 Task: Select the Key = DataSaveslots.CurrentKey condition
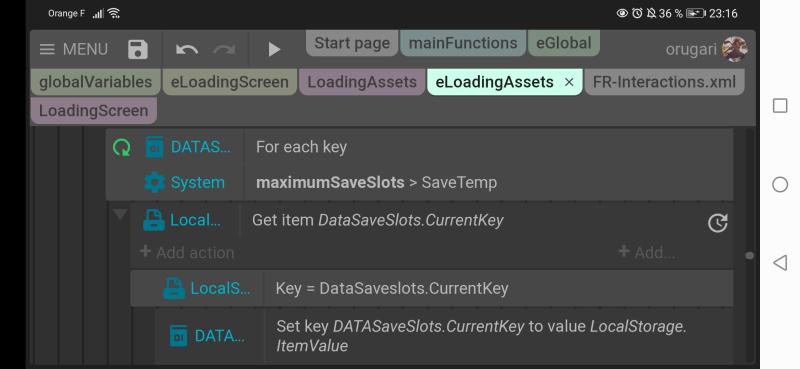click(392, 288)
